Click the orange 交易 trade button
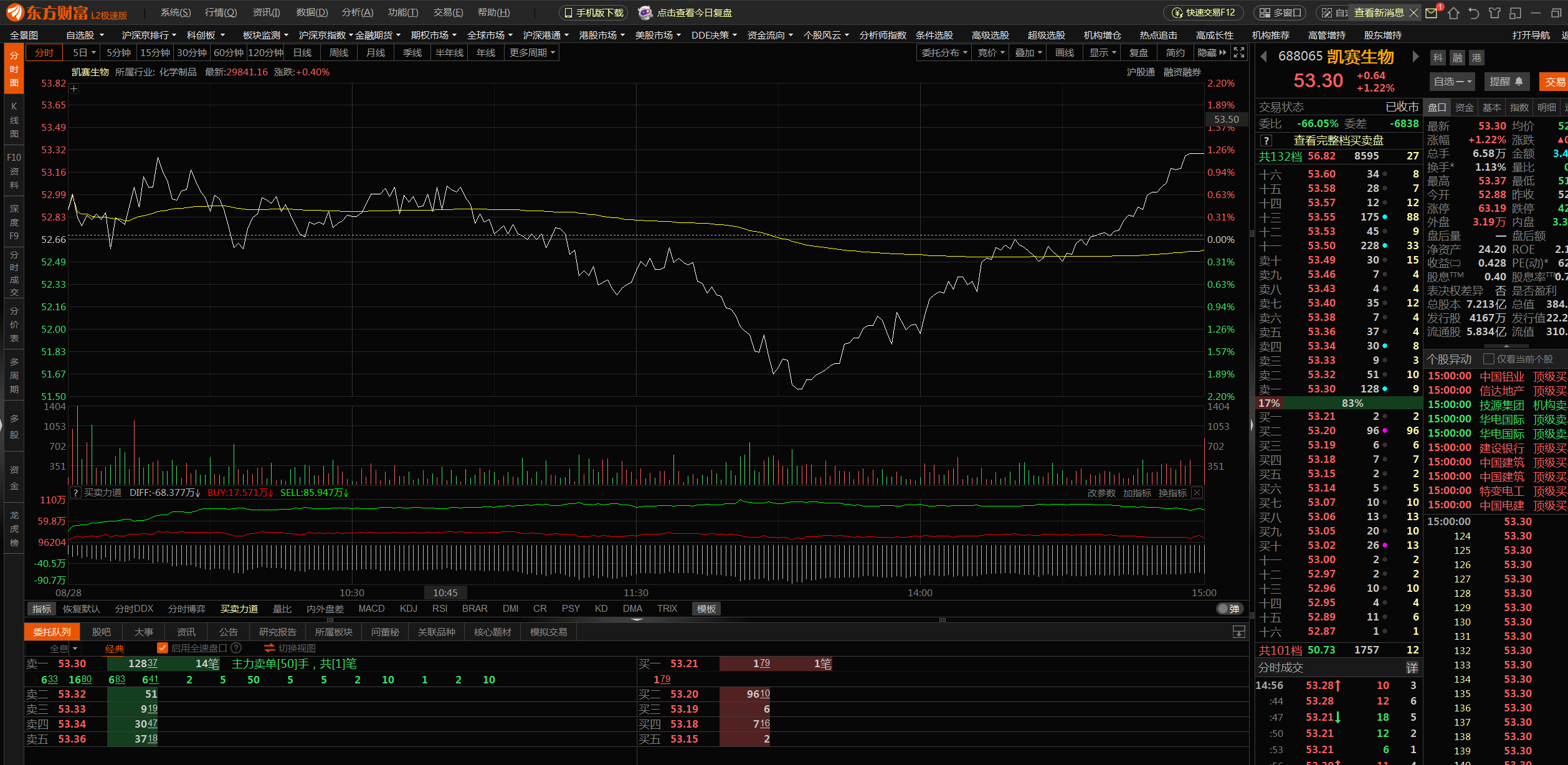The image size is (1568, 765). (1554, 82)
